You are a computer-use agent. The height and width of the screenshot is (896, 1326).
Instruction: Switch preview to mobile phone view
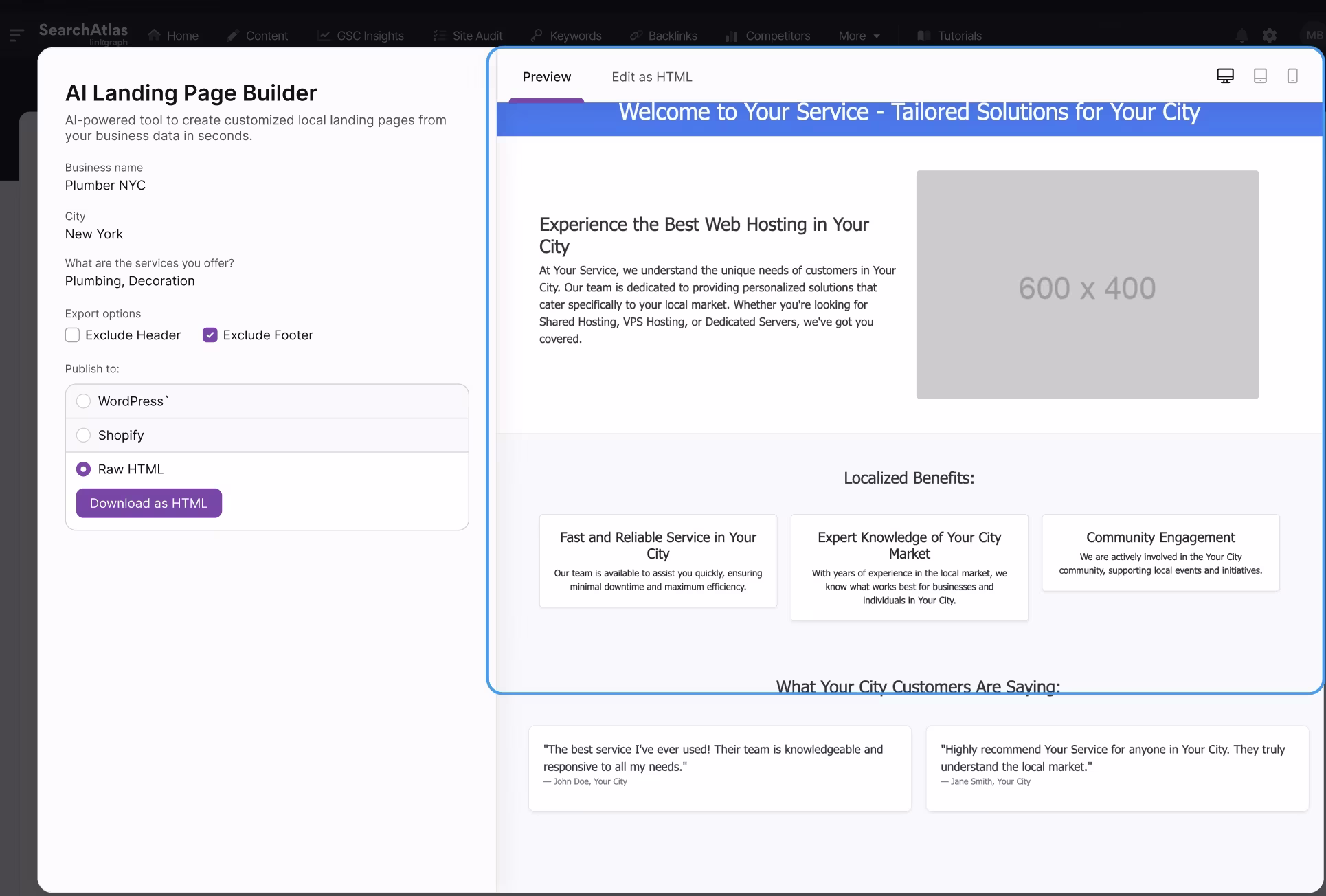click(x=1293, y=76)
